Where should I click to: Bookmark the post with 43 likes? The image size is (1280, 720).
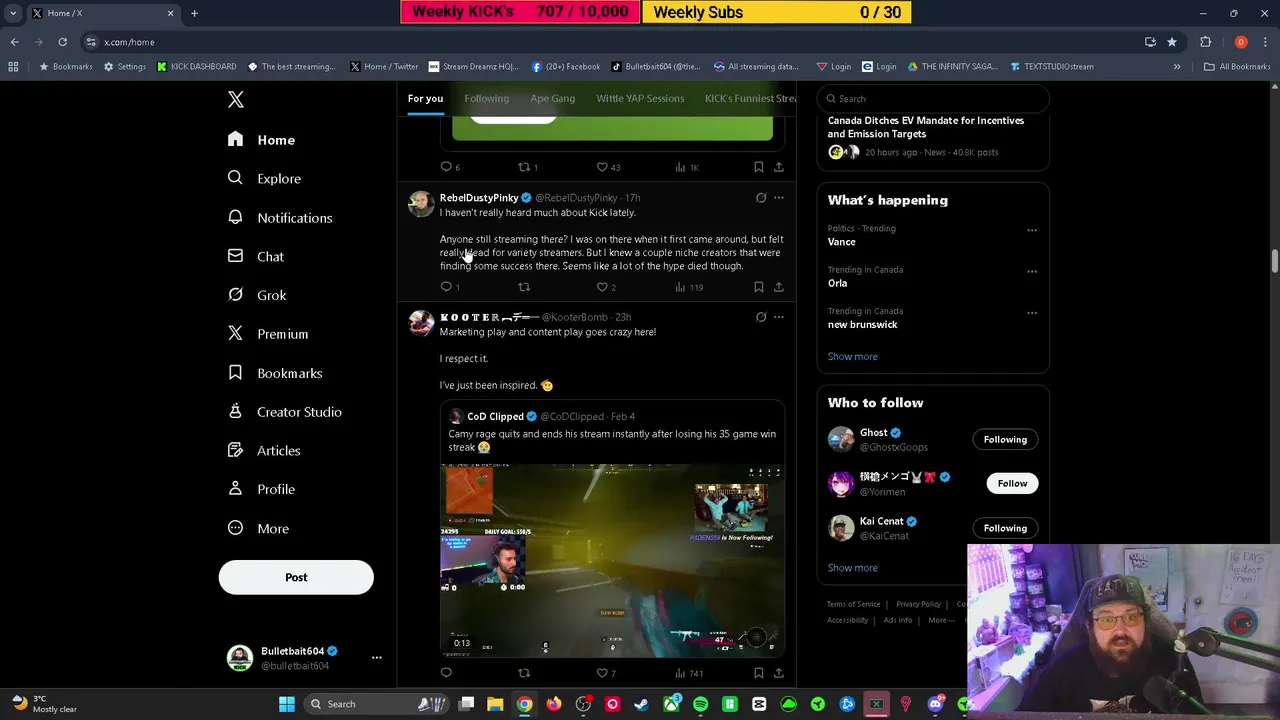tap(758, 167)
